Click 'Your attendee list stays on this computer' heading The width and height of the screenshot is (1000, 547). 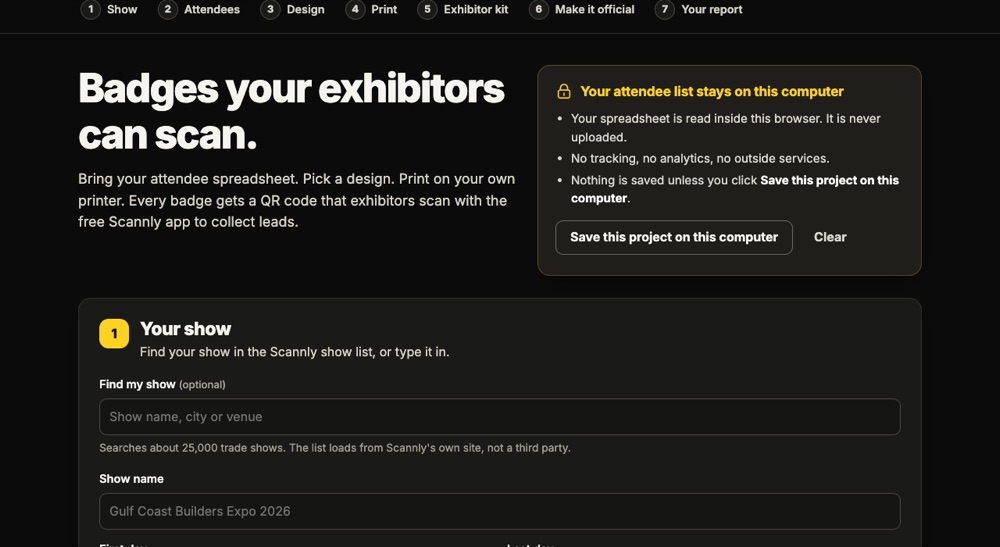(x=712, y=91)
